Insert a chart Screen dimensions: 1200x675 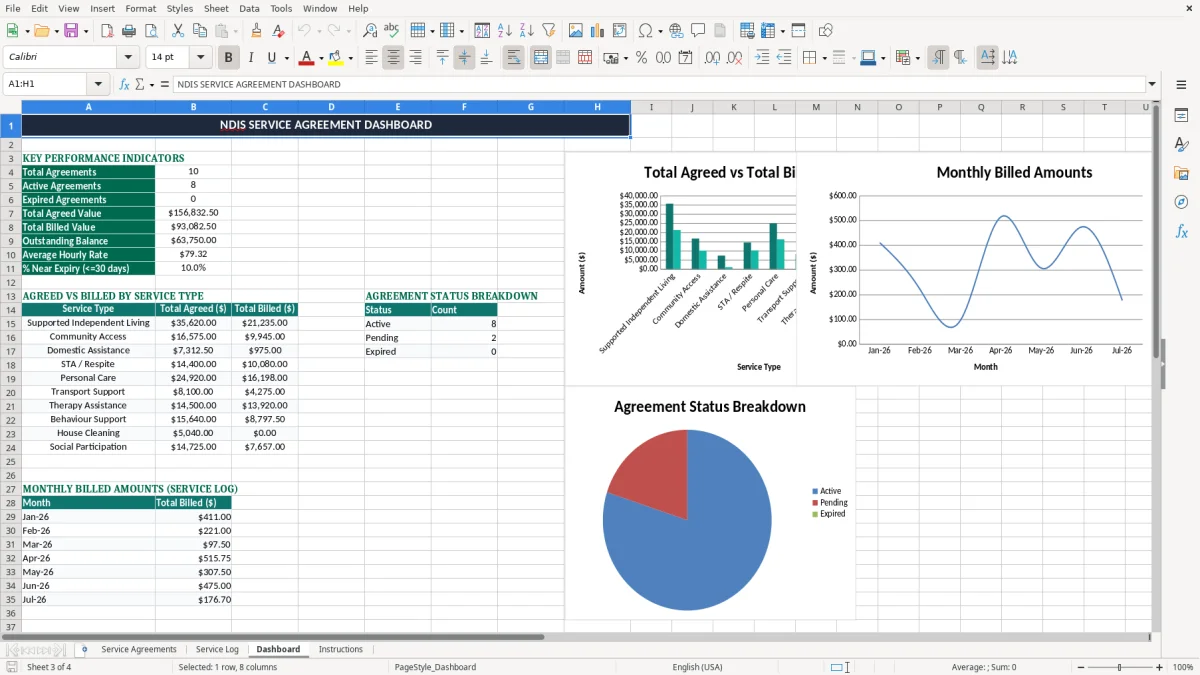(598, 31)
